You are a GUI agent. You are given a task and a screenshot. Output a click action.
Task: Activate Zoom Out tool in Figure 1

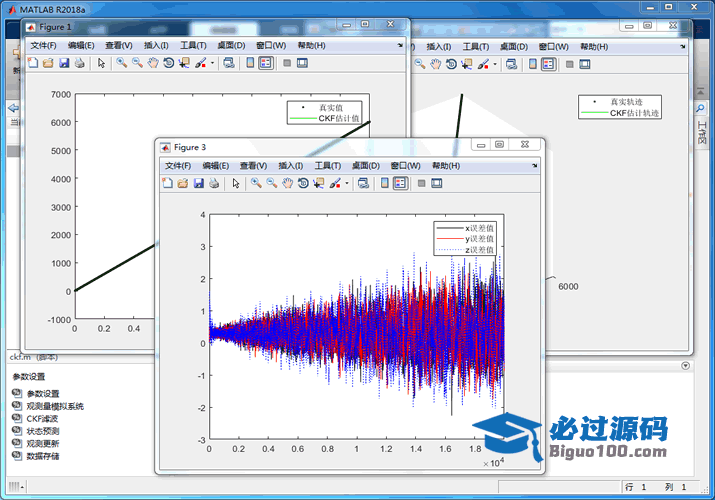pos(137,63)
